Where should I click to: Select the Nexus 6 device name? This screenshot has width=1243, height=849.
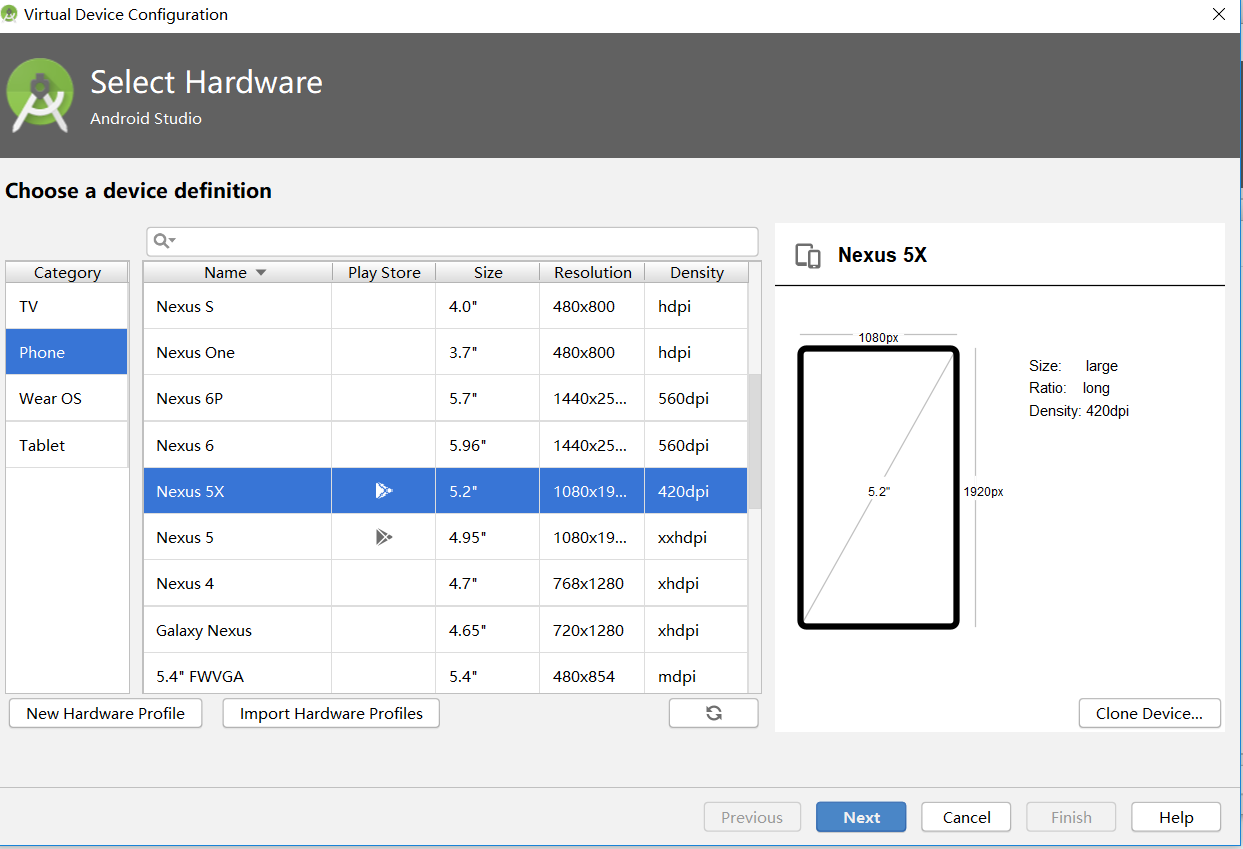(x=185, y=445)
